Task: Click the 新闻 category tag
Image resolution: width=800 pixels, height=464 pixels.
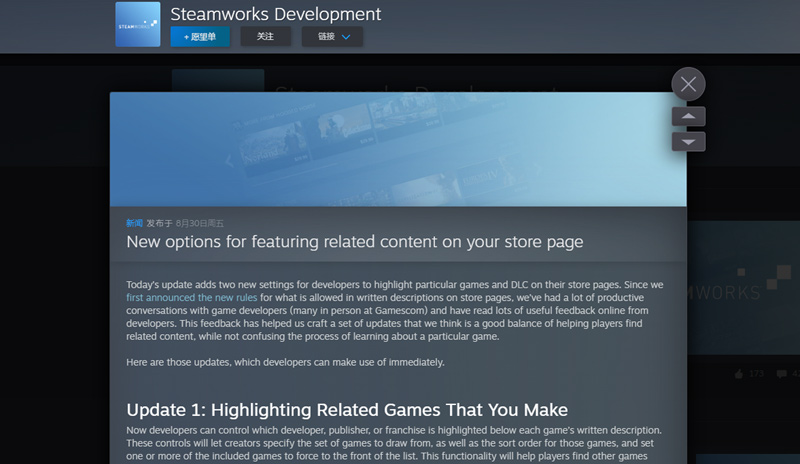Action: tap(134, 223)
